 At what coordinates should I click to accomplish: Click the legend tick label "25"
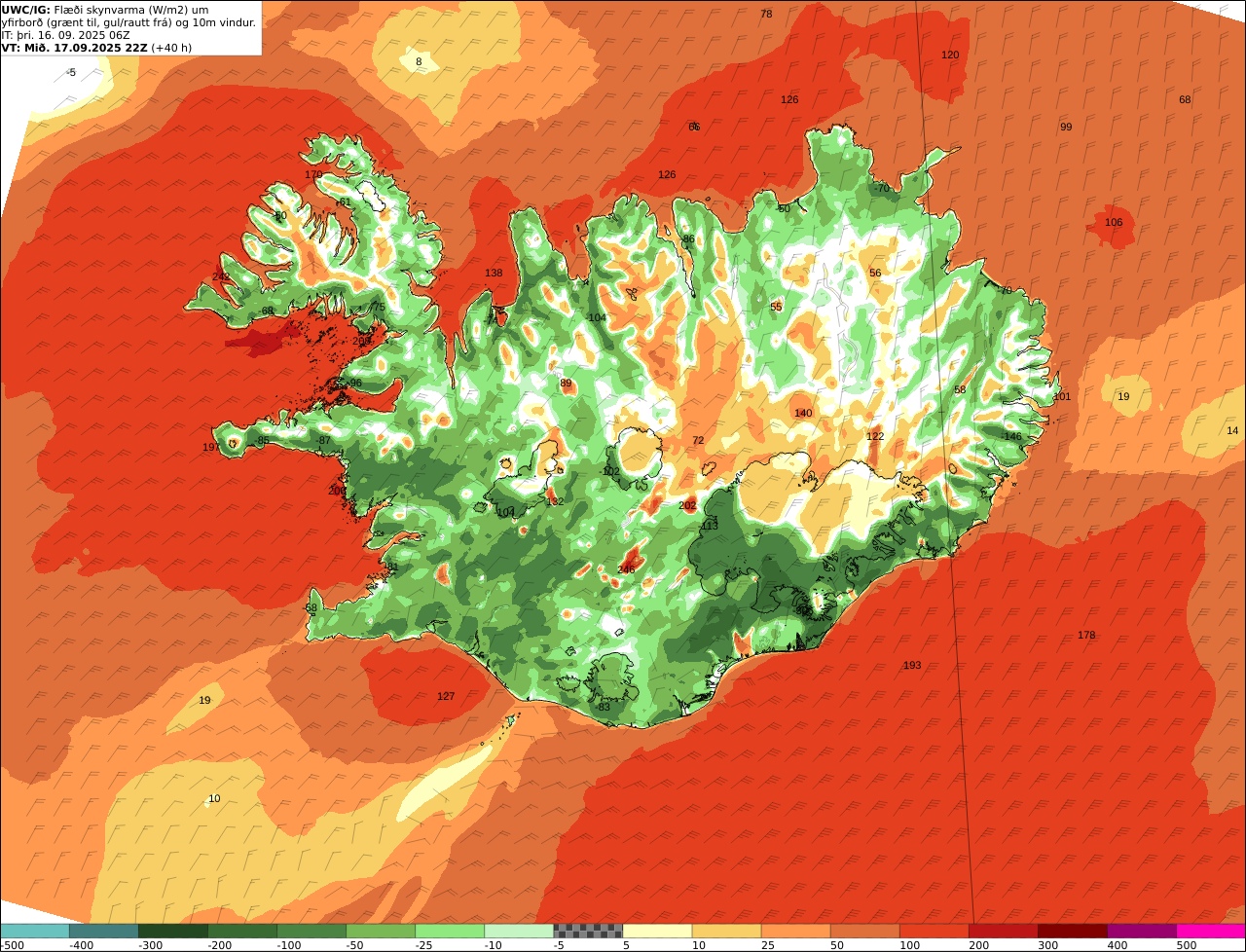[x=768, y=945]
